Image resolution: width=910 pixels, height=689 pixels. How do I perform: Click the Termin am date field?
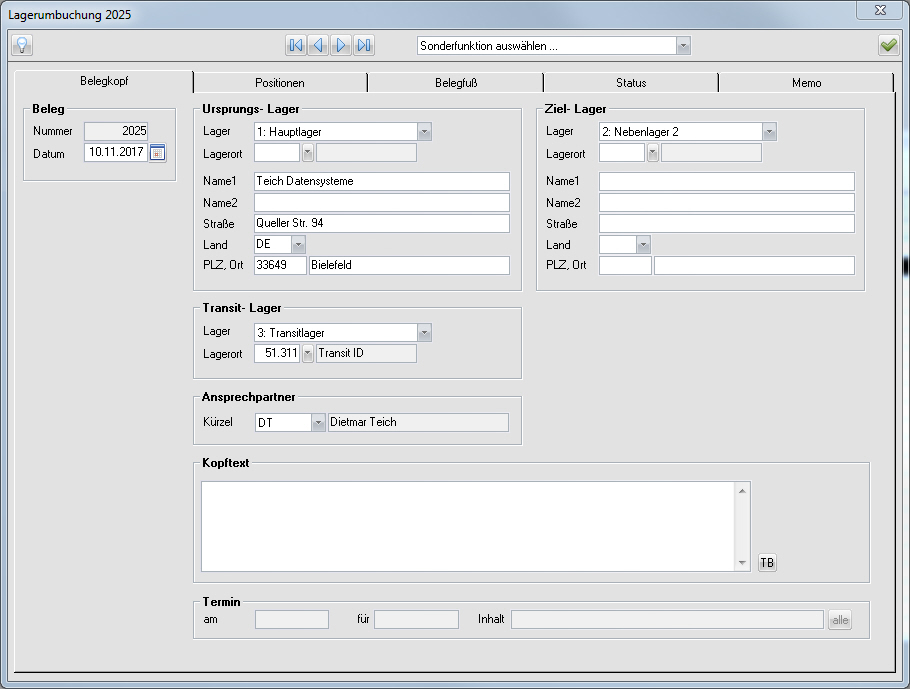(292, 620)
